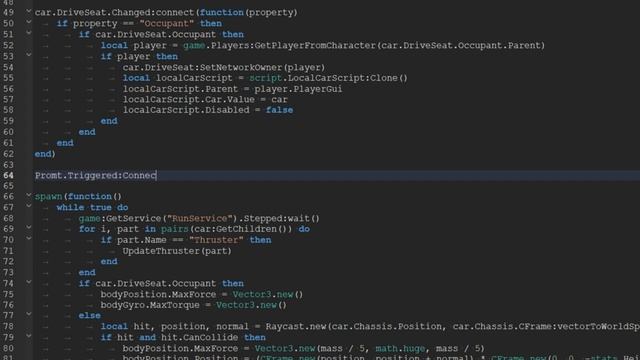This screenshot has height=360, width=640.
Task: Click the 'false' keyword on line 58
Action: (x=279, y=110)
